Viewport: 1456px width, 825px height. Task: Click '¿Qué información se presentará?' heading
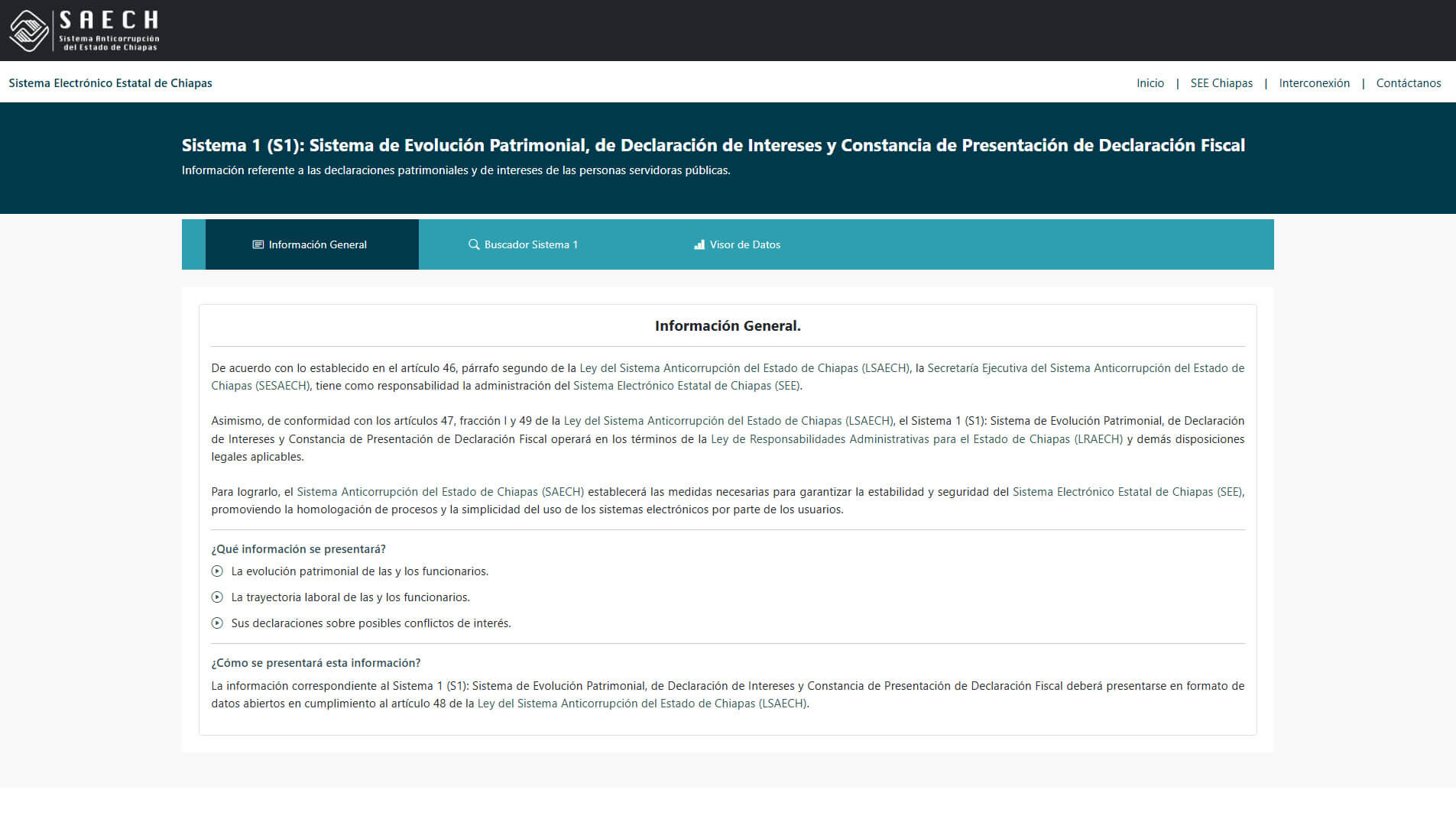[x=299, y=549]
